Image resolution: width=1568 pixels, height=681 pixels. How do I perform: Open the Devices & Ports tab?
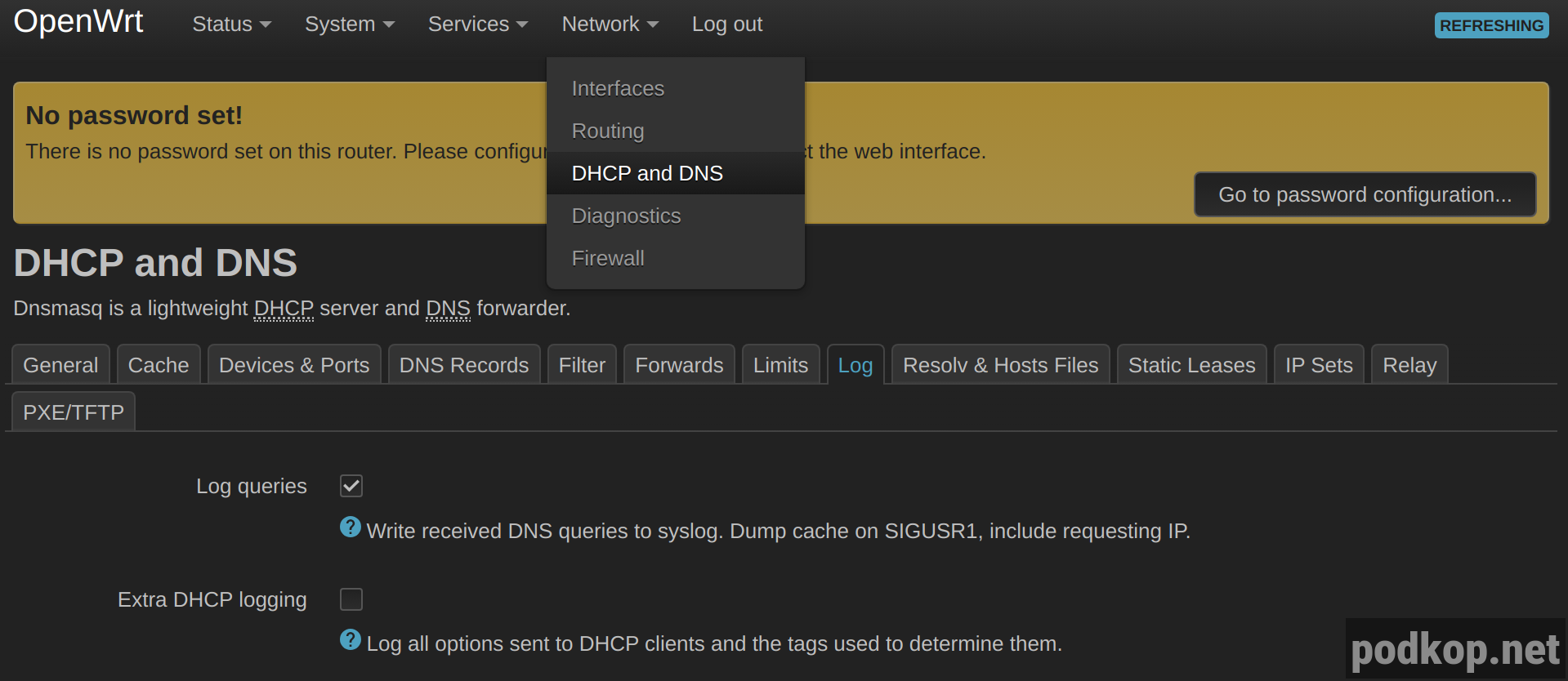pos(294,365)
